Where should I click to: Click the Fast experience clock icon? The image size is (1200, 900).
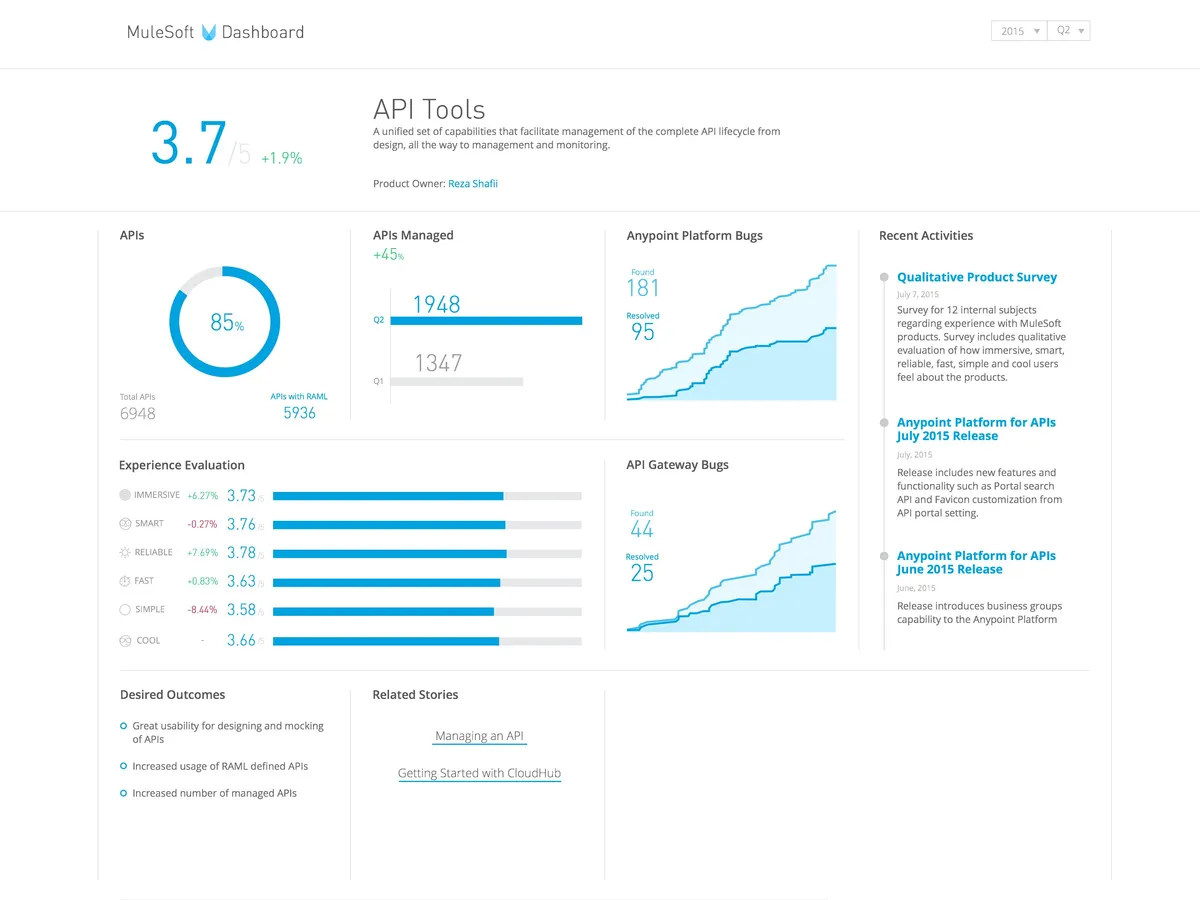[x=125, y=581]
